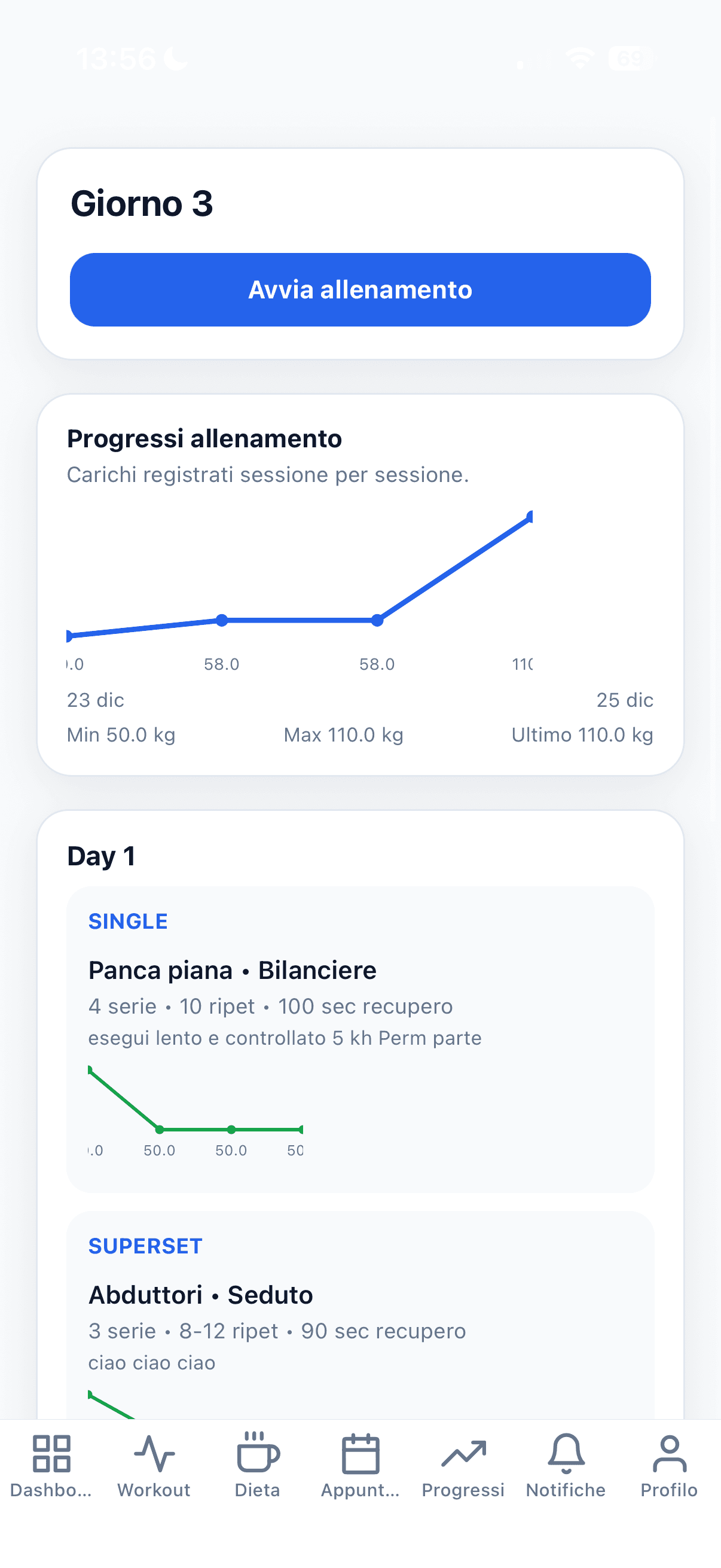Open the Profilo person icon

668,1454
